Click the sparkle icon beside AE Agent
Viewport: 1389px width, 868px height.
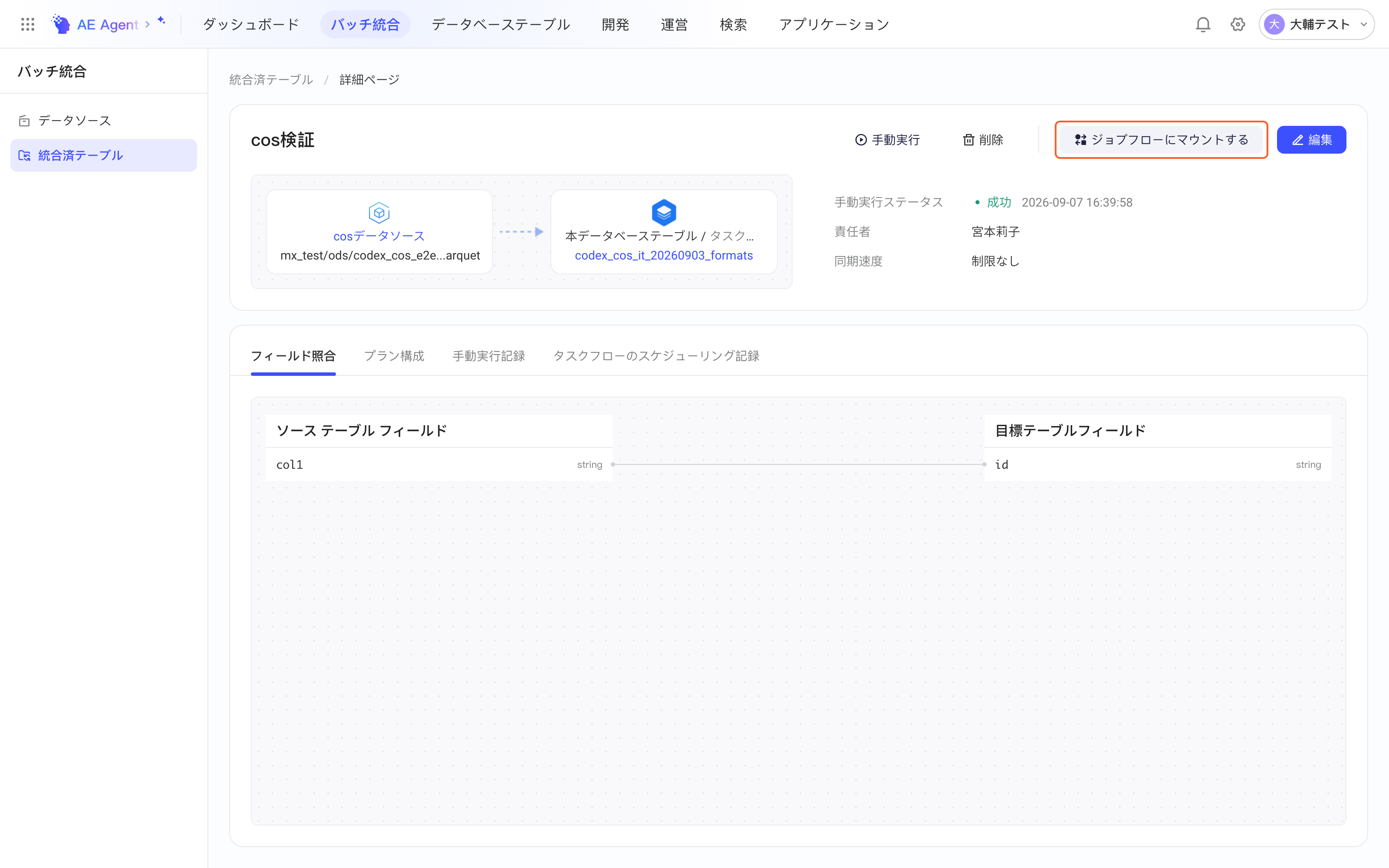coord(161,20)
